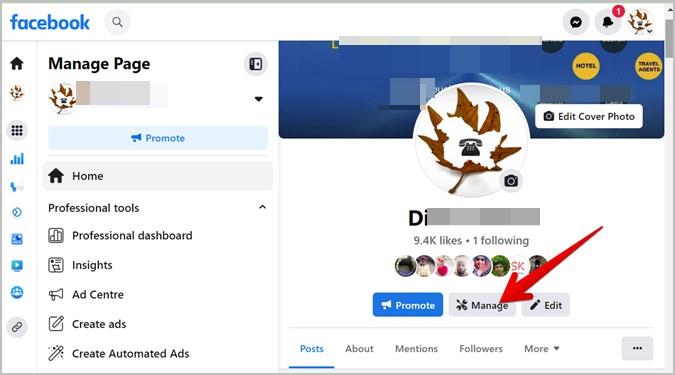Click the Create ads pencil icon
This screenshot has width=675, height=375.
click(56, 324)
